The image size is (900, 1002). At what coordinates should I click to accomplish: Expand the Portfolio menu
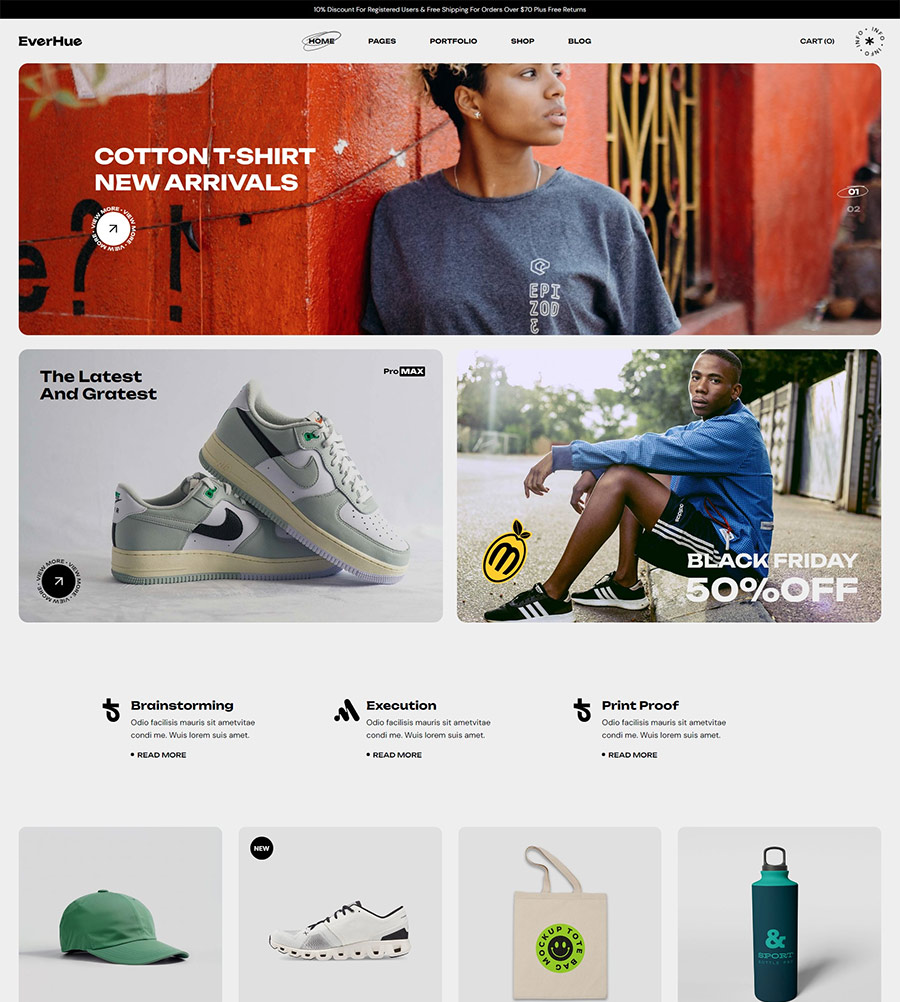point(453,41)
